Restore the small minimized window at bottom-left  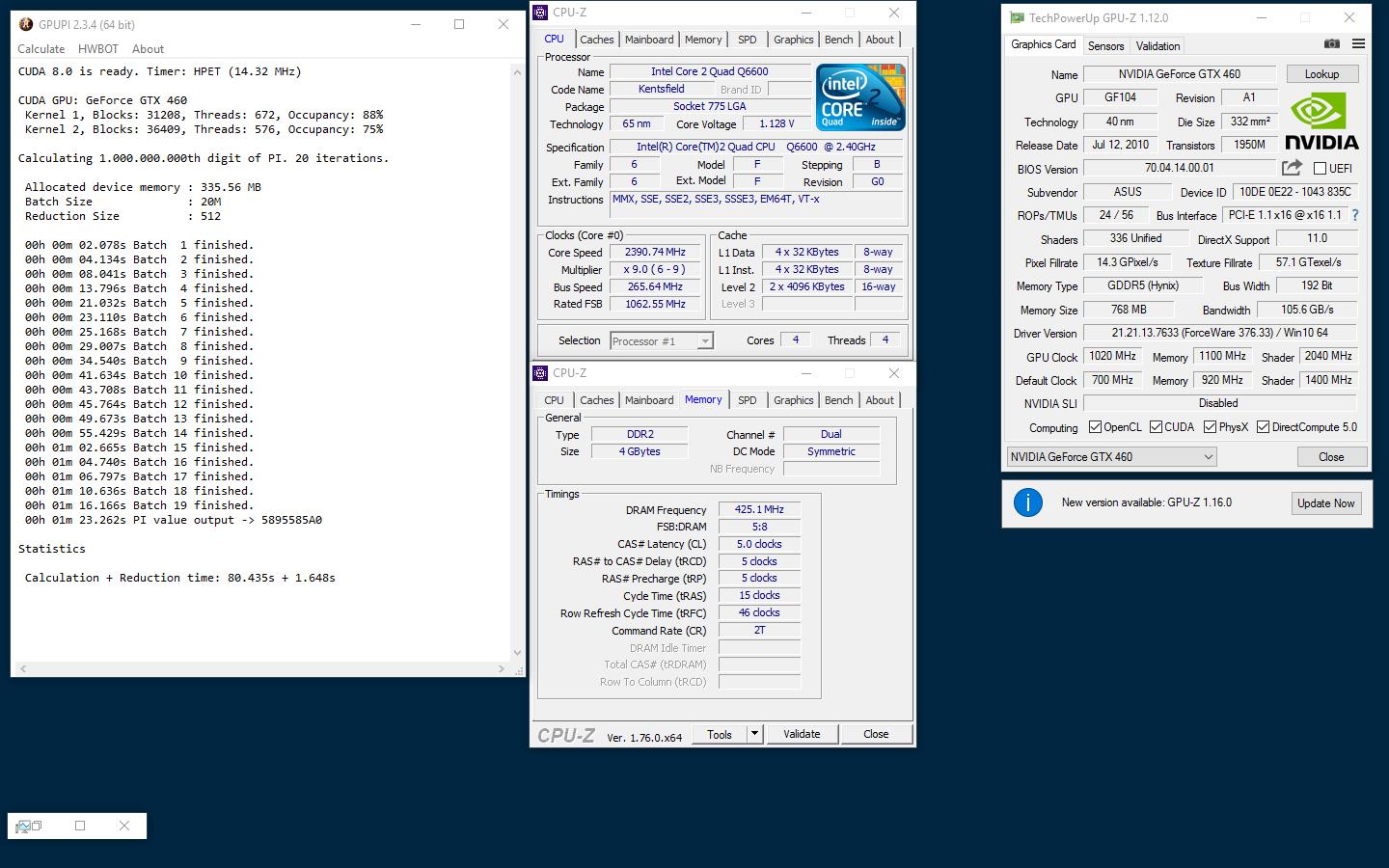coord(37,826)
